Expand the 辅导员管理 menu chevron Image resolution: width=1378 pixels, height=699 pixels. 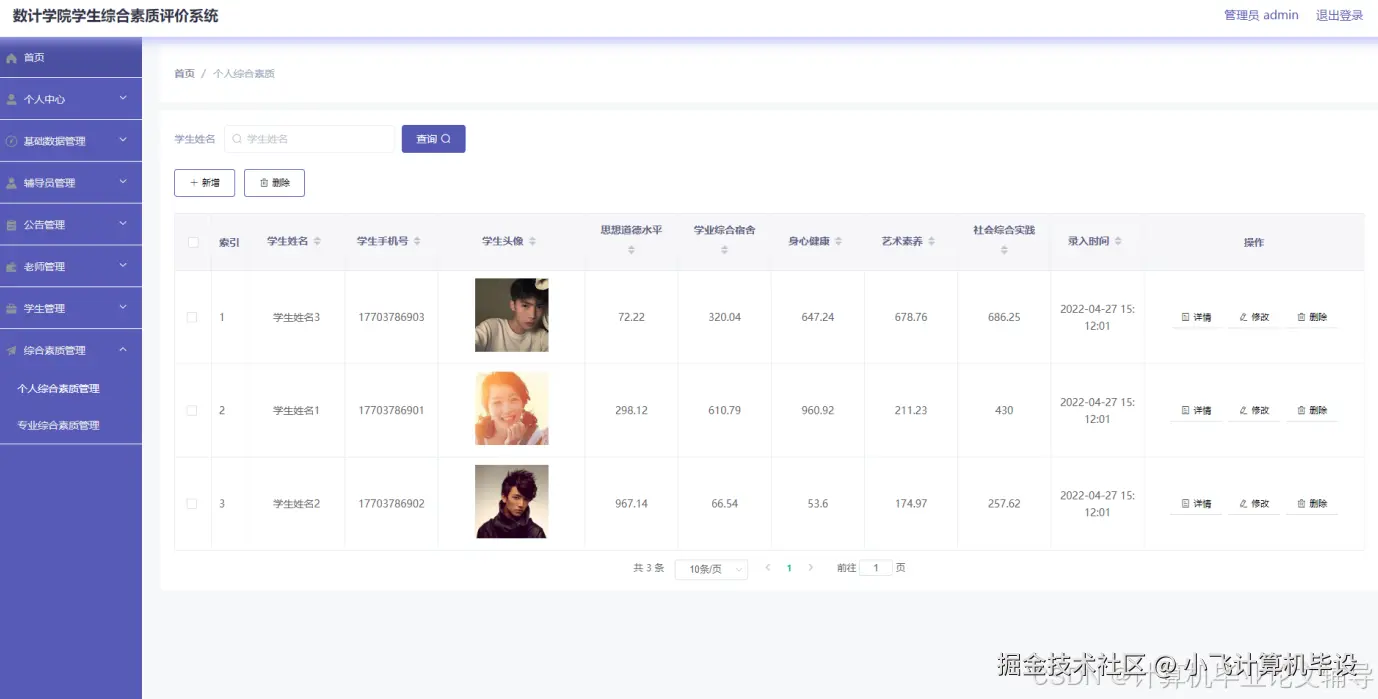point(123,182)
